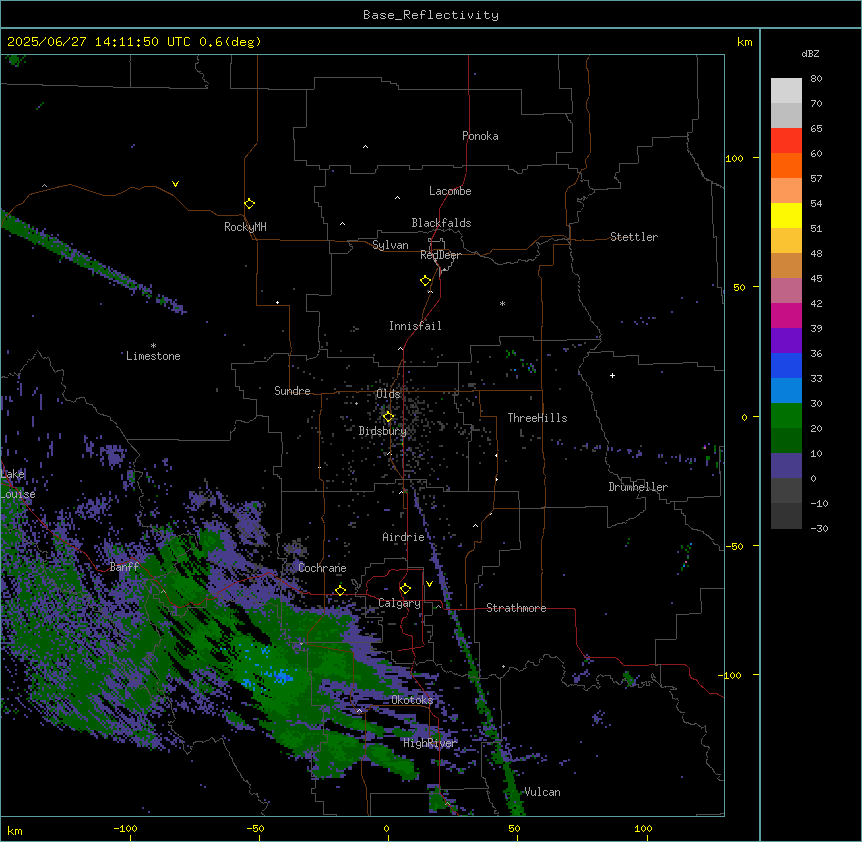Click the Olds city label
The image size is (862, 842).
click(388, 394)
